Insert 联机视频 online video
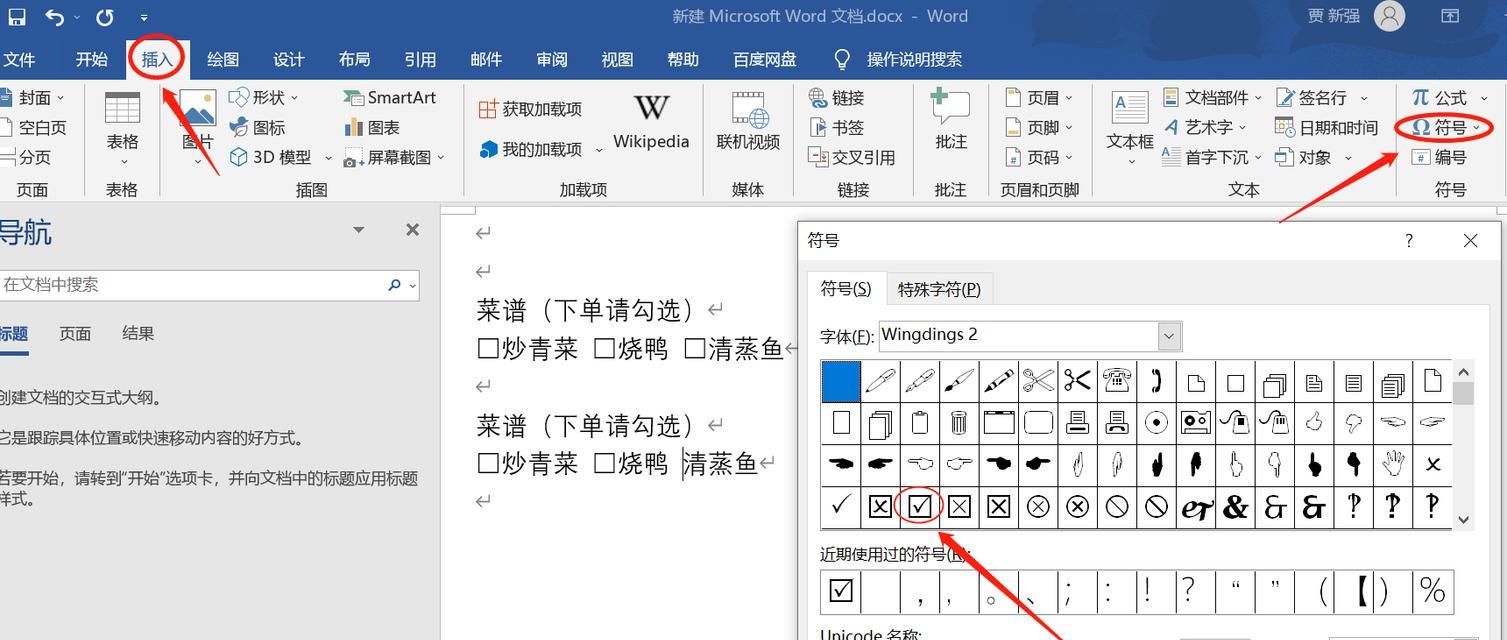The width and height of the screenshot is (1507, 640). click(748, 122)
